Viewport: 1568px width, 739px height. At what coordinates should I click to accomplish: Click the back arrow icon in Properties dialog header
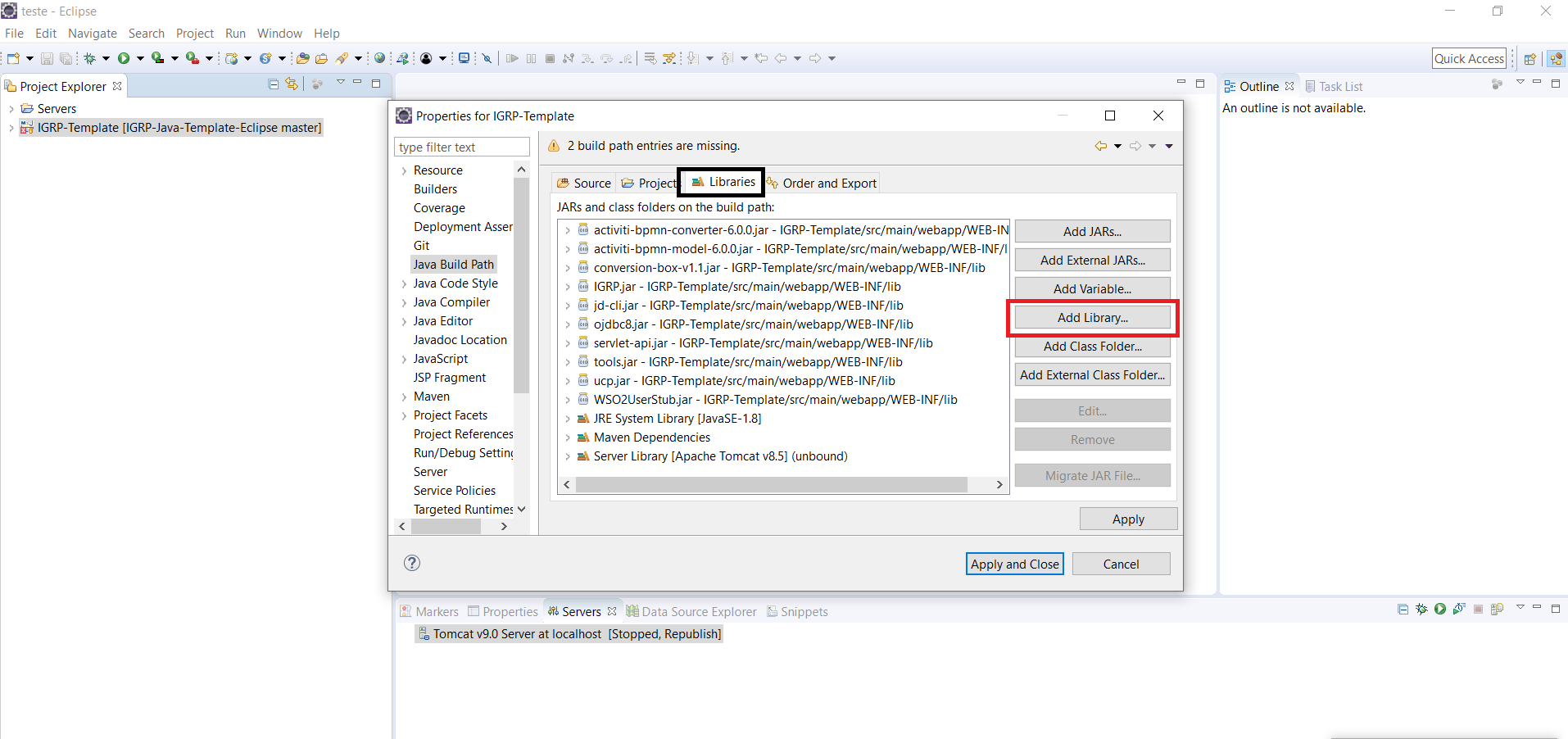1100,146
